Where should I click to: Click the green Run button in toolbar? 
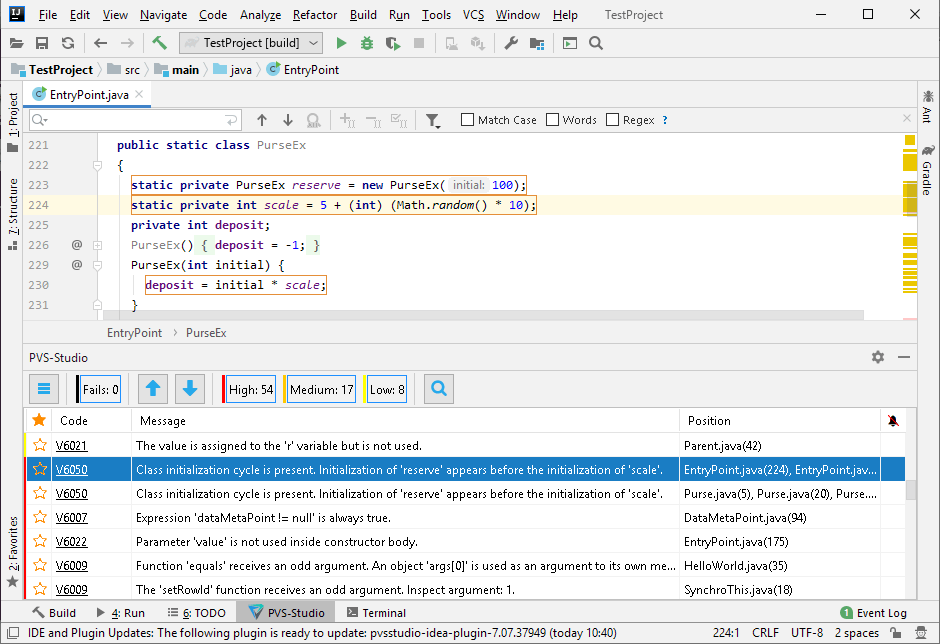pyautogui.click(x=341, y=43)
